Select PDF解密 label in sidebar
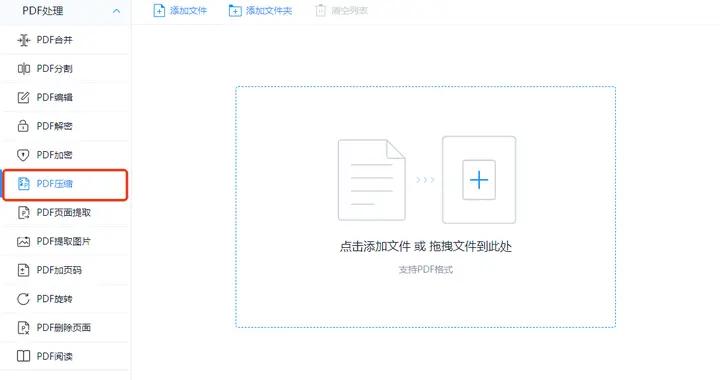Image resolution: width=720 pixels, height=380 pixels. tap(55, 126)
